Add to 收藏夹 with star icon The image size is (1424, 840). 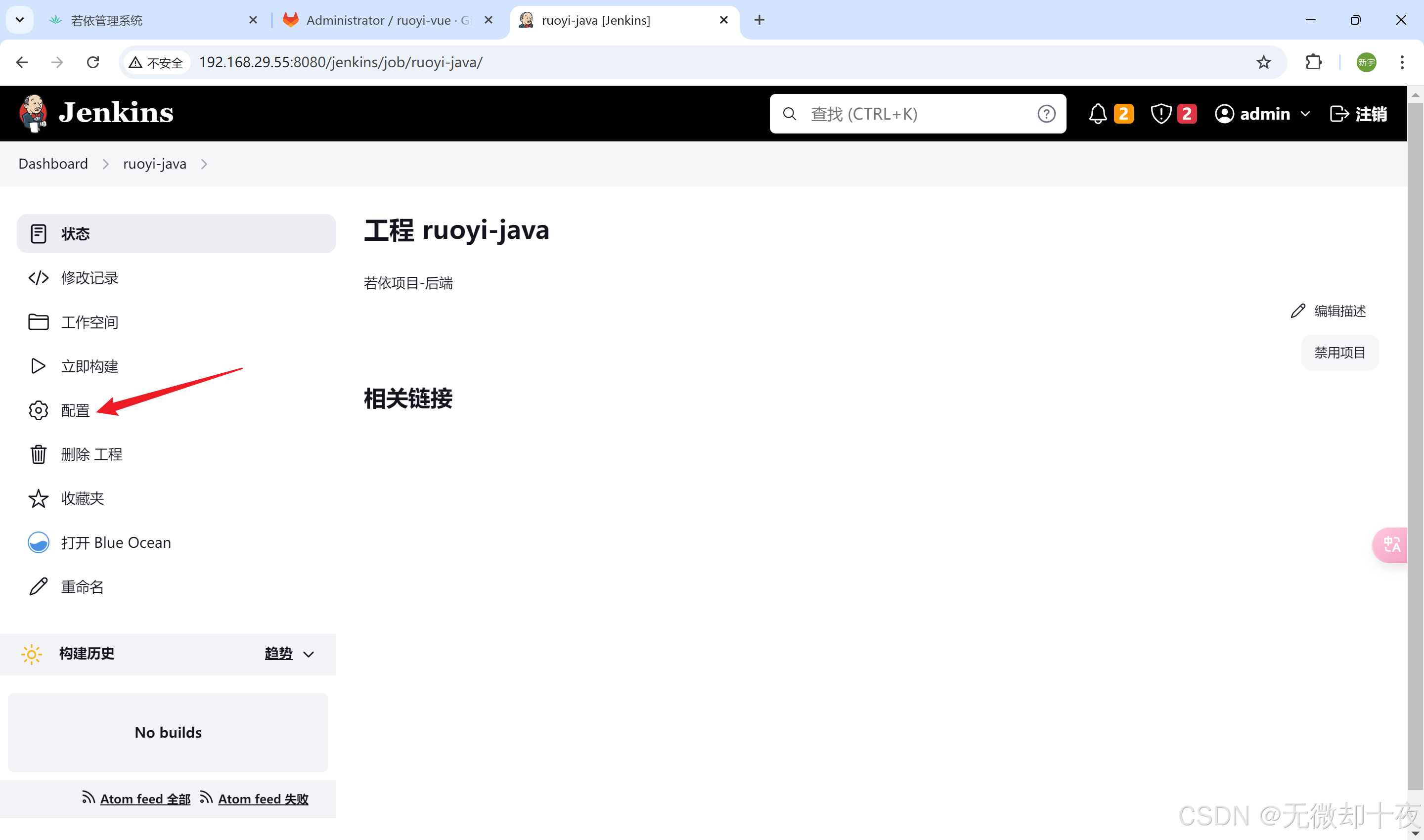pos(38,499)
